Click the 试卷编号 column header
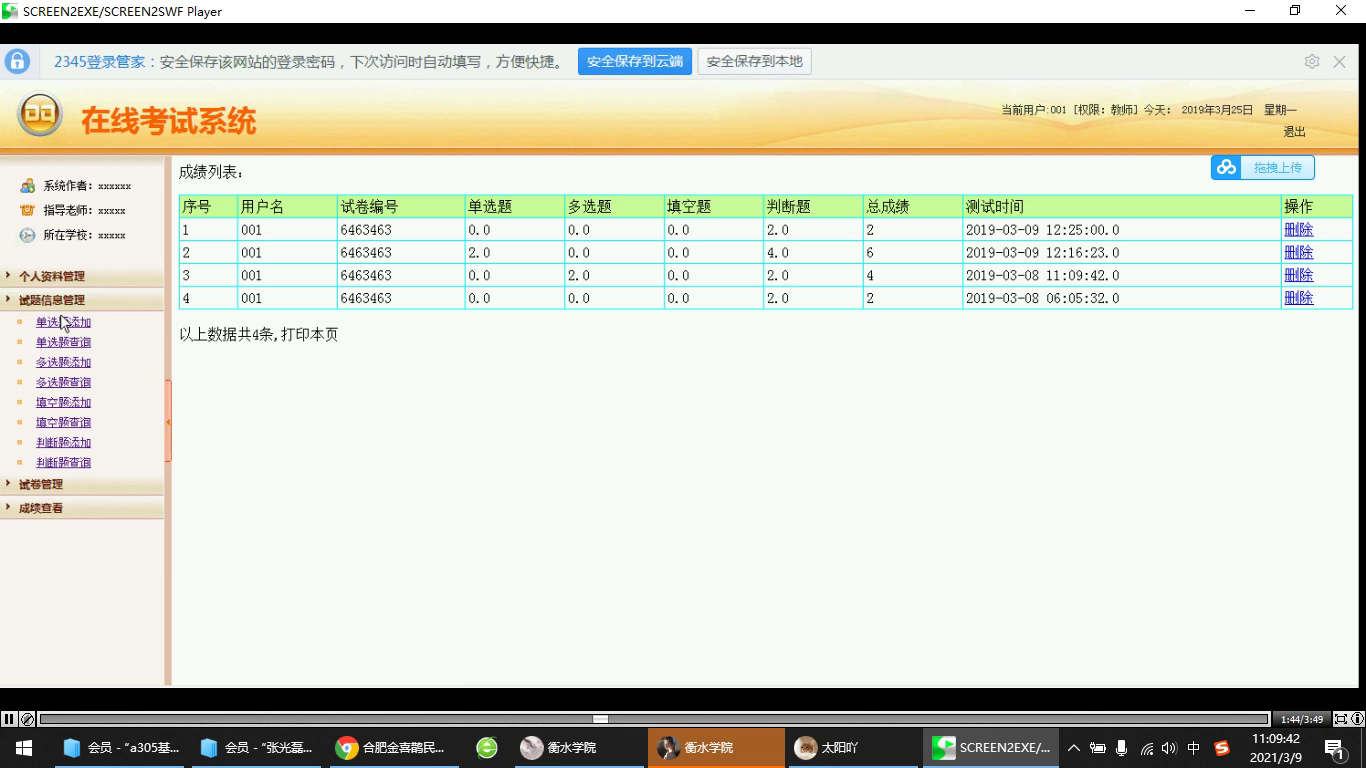 (401, 207)
